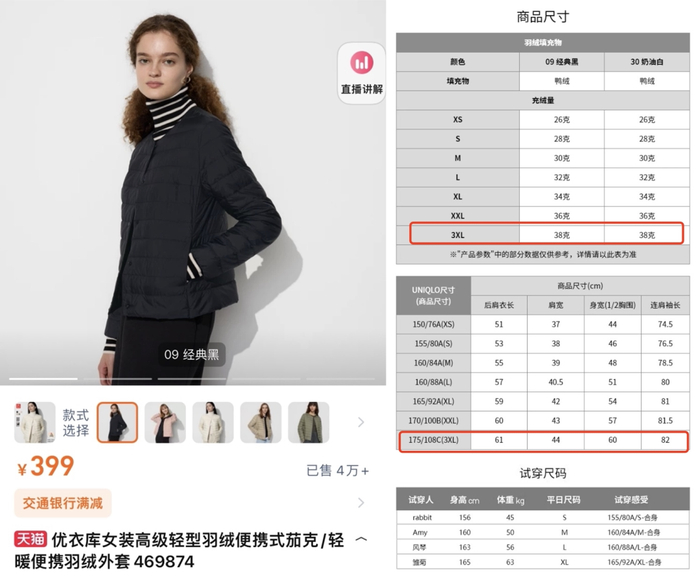This screenshot has width=700, height=581.
Task: Click the 30 奶油白 column header
Action: tap(647, 62)
